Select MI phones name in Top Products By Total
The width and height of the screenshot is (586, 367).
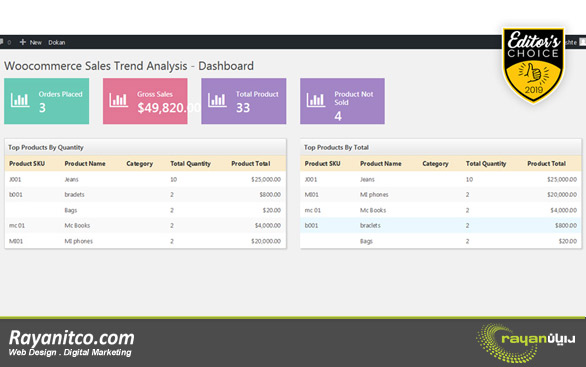point(374,195)
